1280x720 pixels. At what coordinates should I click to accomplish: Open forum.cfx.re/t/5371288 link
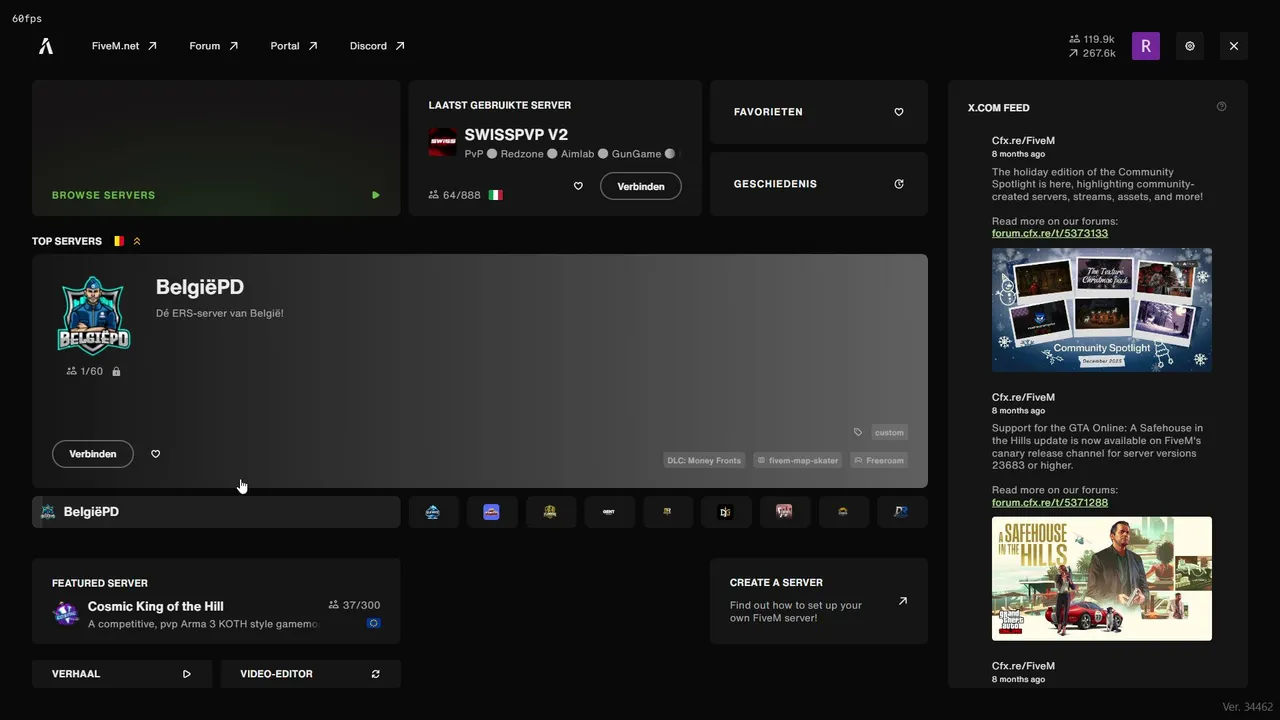pyautogui.click(x=1050, y=502)
